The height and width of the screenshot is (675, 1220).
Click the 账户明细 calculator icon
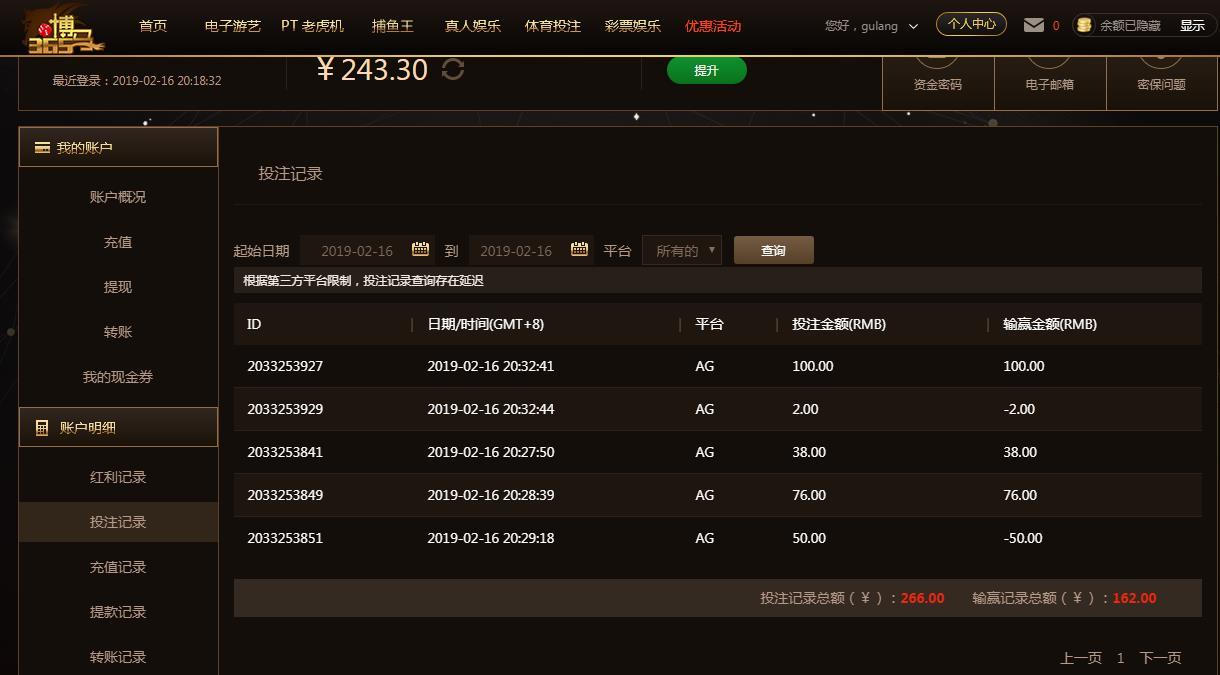coord(42,428)
